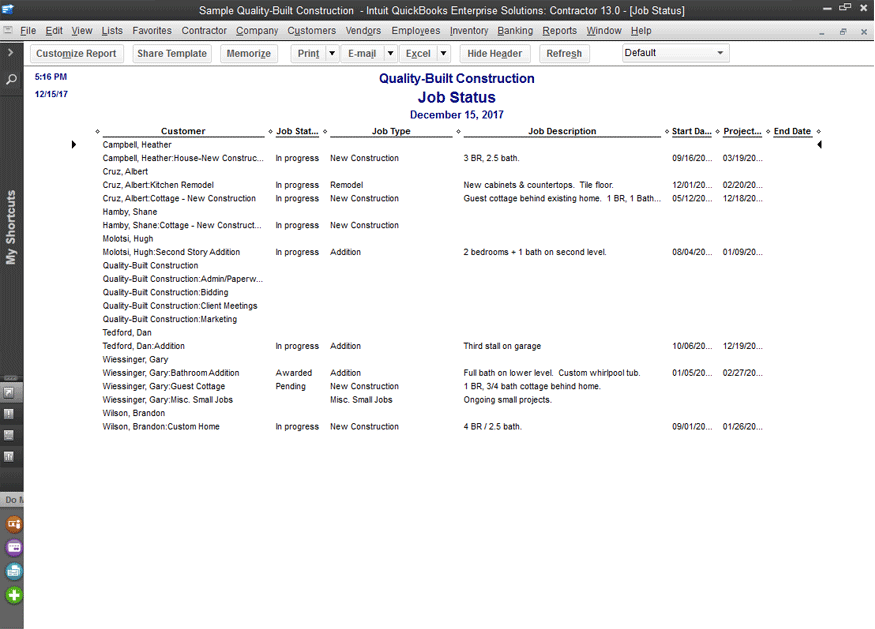Expand the collapsed My Shortcuts sidebar arrow

(x=10, y=52)
